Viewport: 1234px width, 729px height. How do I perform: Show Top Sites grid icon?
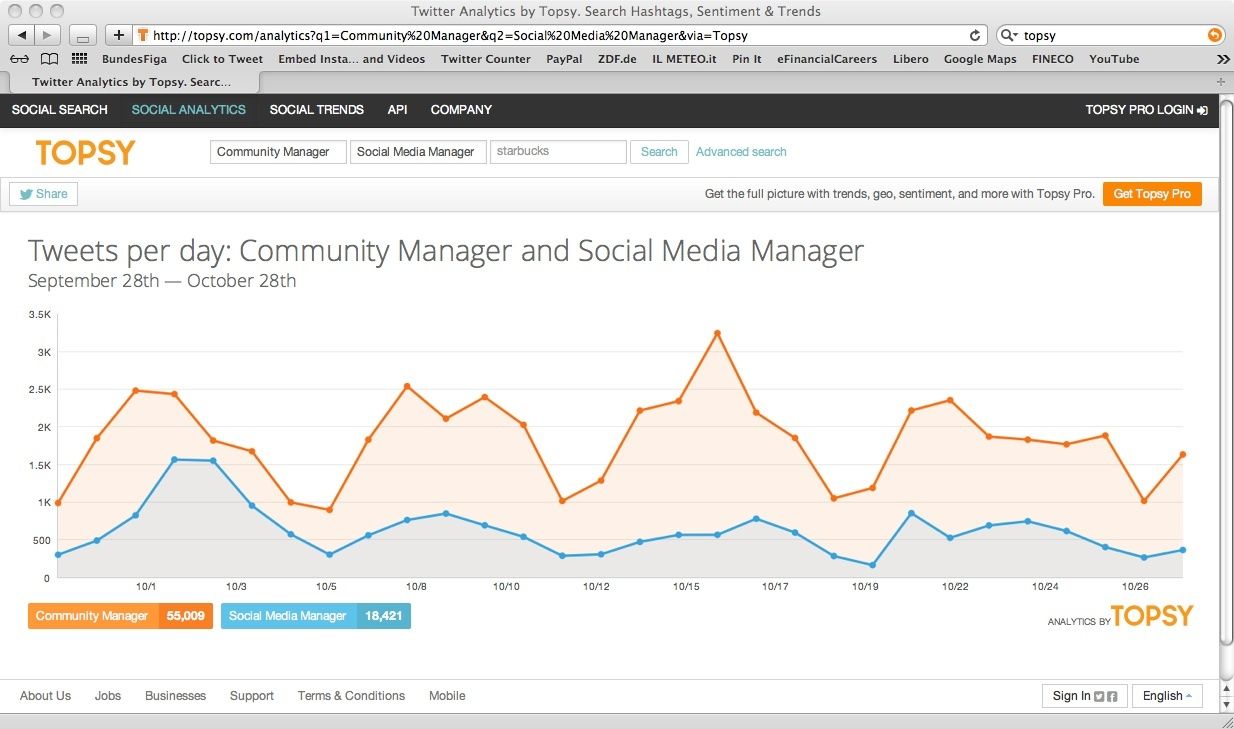click(x=79, y=59)
